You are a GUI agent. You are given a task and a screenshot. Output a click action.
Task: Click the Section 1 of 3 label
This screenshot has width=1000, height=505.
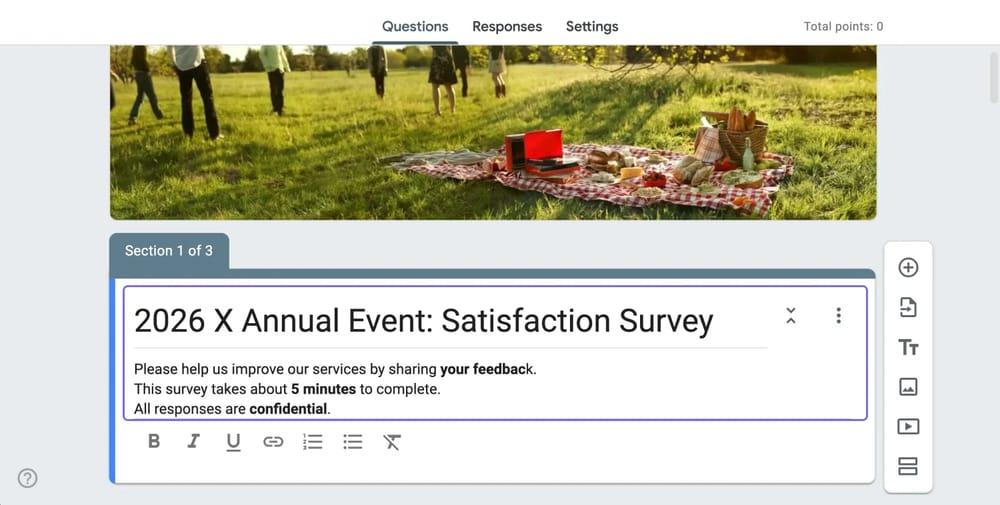click(169, 251)
